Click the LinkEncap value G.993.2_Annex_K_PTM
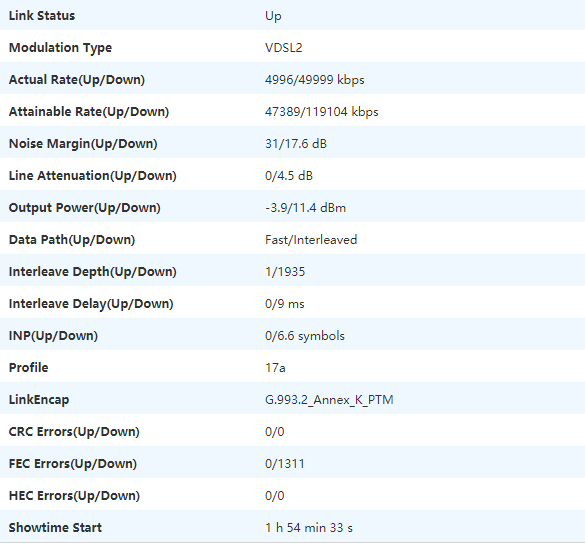Viewport: 585px width, 543px height. click(329, 400)
